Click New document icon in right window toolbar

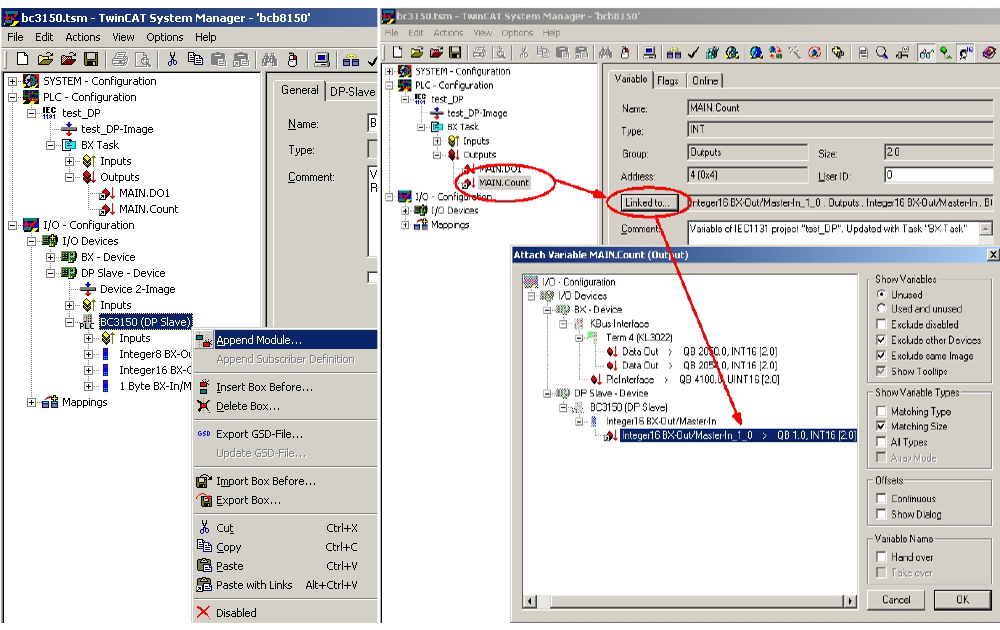(397, 52)
